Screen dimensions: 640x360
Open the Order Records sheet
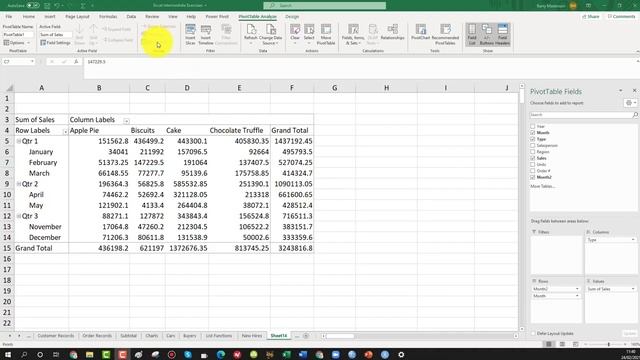pos(97,336)
